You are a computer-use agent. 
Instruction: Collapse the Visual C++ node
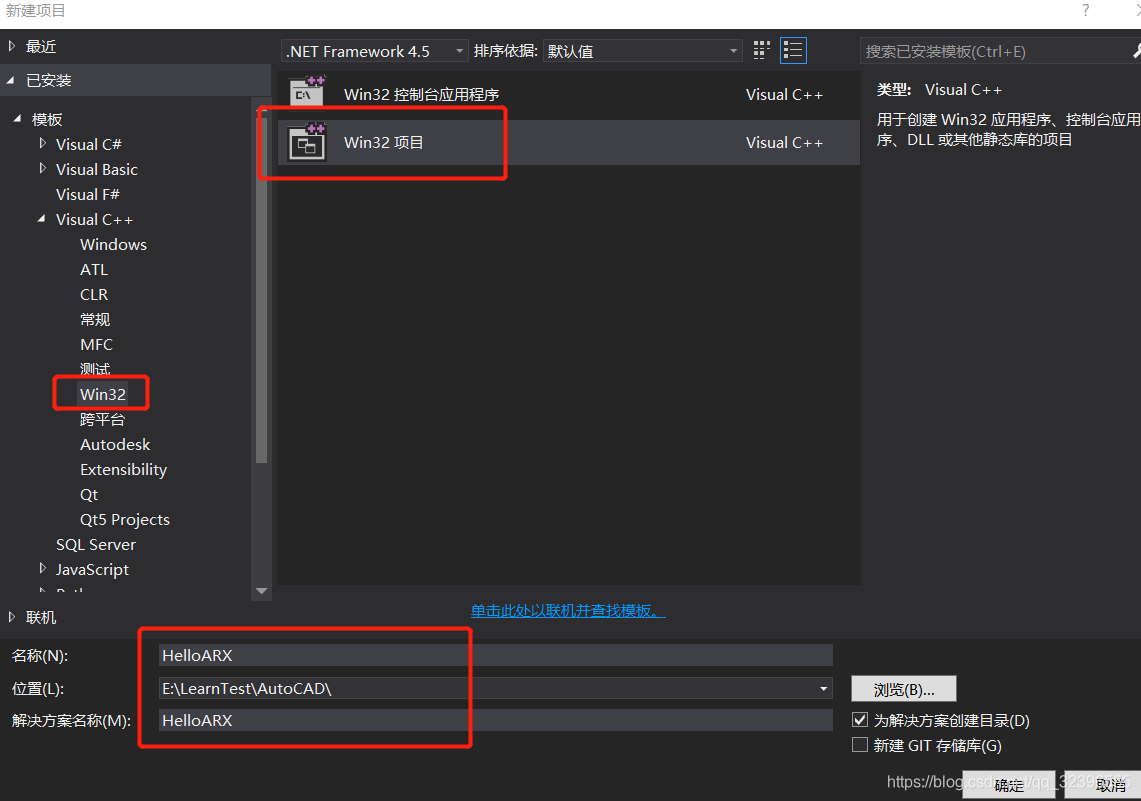pyautogui.click(x=41, y=218)
